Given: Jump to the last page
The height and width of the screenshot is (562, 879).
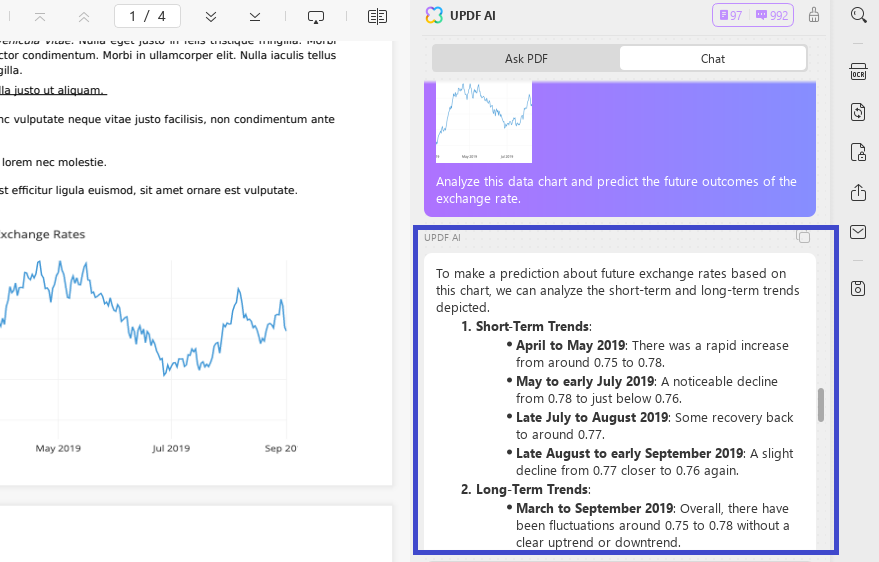Looking at the screenshot, I should [255, 17].
